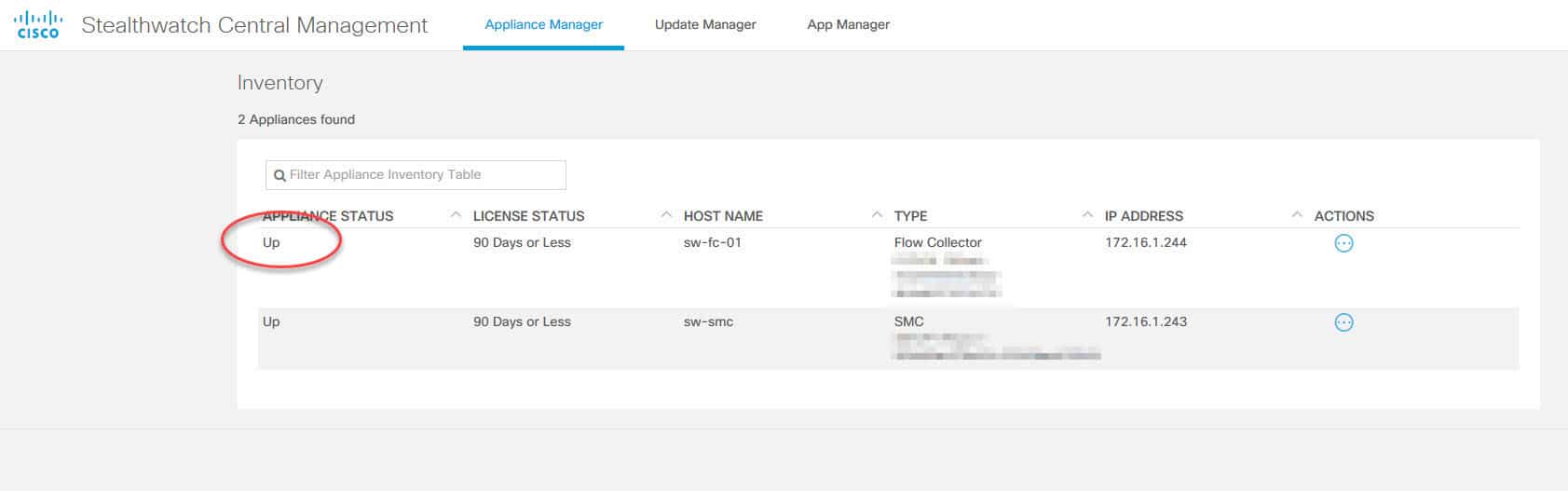The image size is (1568, 491).
Task: Click license status of sw-fc-01 row
Action: click(x=522, y=242)
